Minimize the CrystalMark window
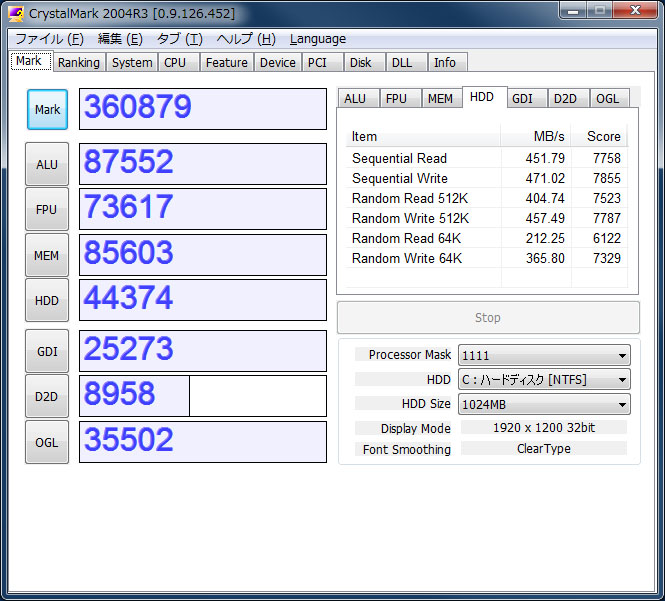Screen dimensions: 665x601 (x=573, y=10)
